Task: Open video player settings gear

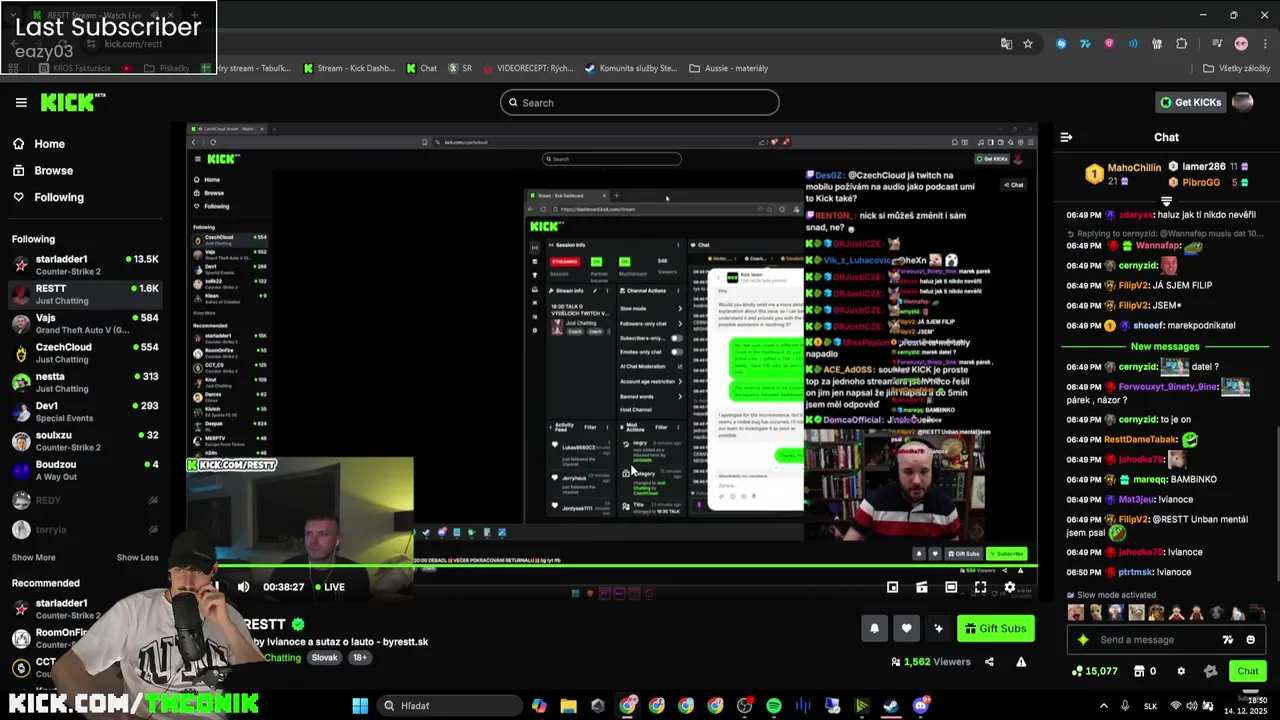Action: [x=1009, y=587]
